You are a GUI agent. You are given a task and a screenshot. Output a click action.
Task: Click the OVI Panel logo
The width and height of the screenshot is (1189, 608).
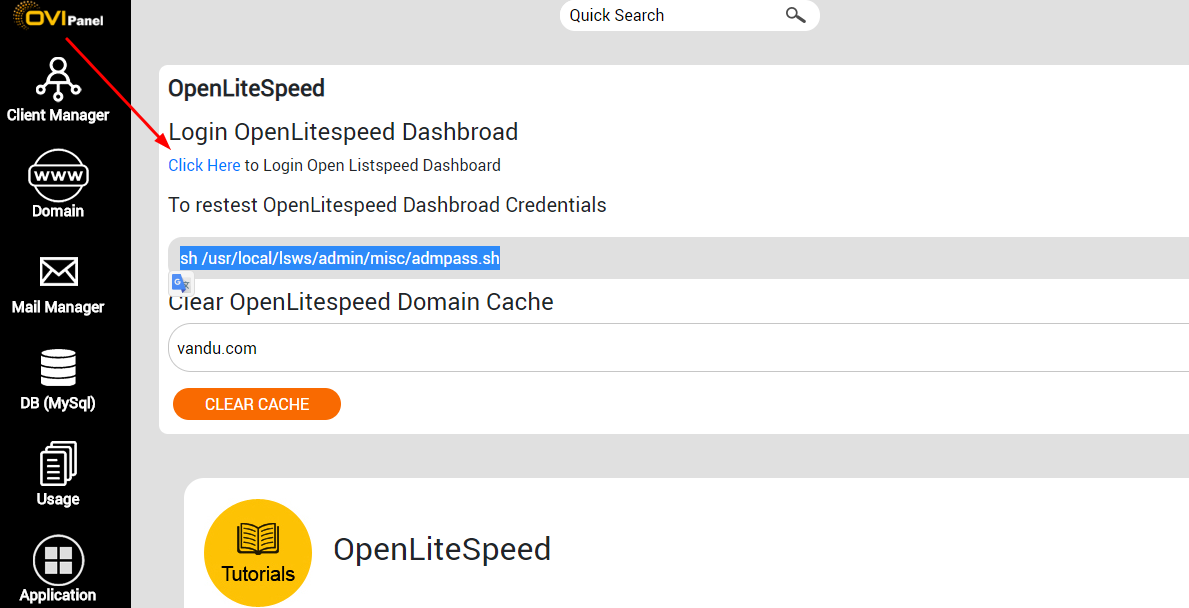(58, 16)
